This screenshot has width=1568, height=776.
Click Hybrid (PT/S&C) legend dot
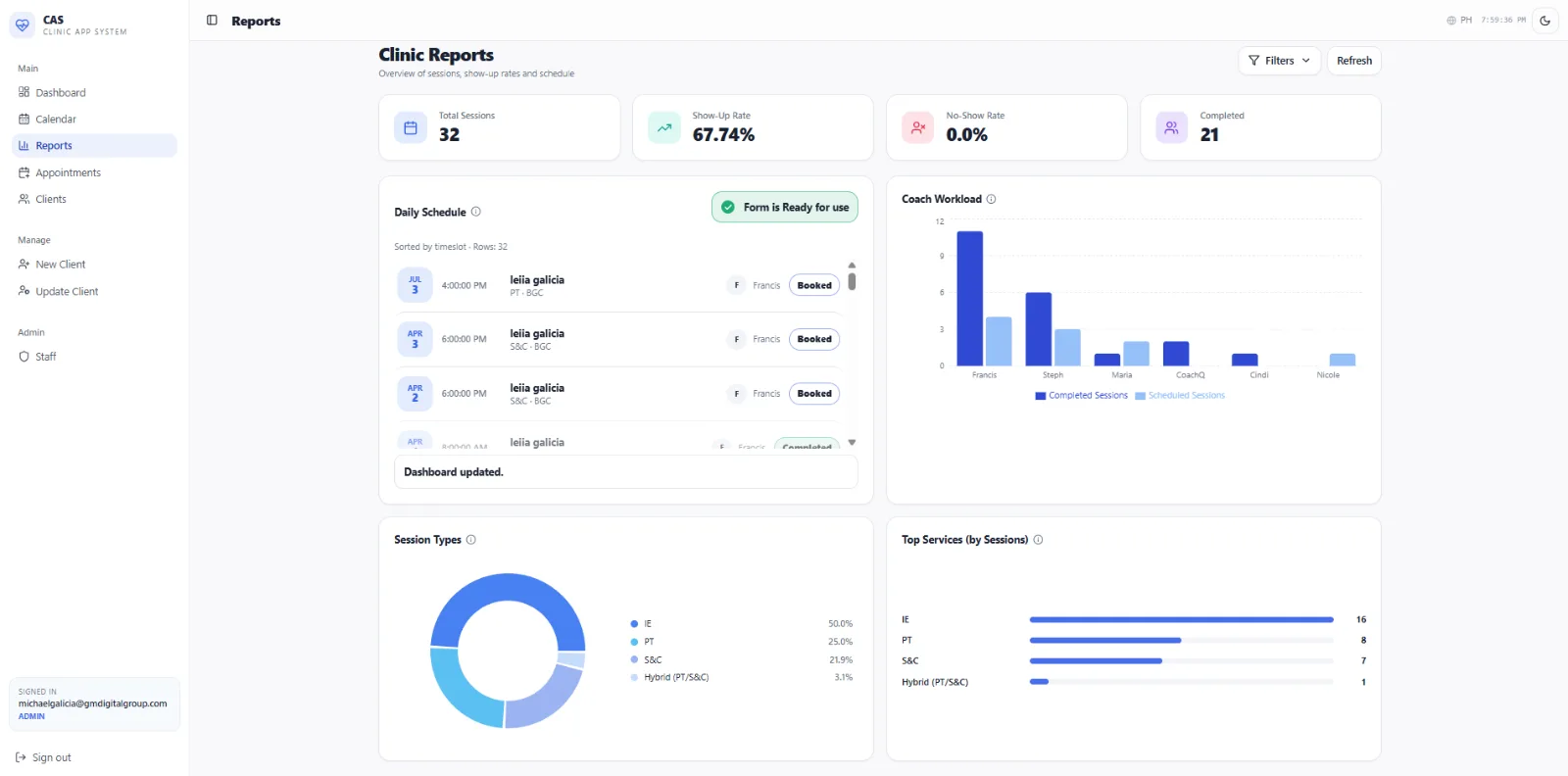pos(634,677)
